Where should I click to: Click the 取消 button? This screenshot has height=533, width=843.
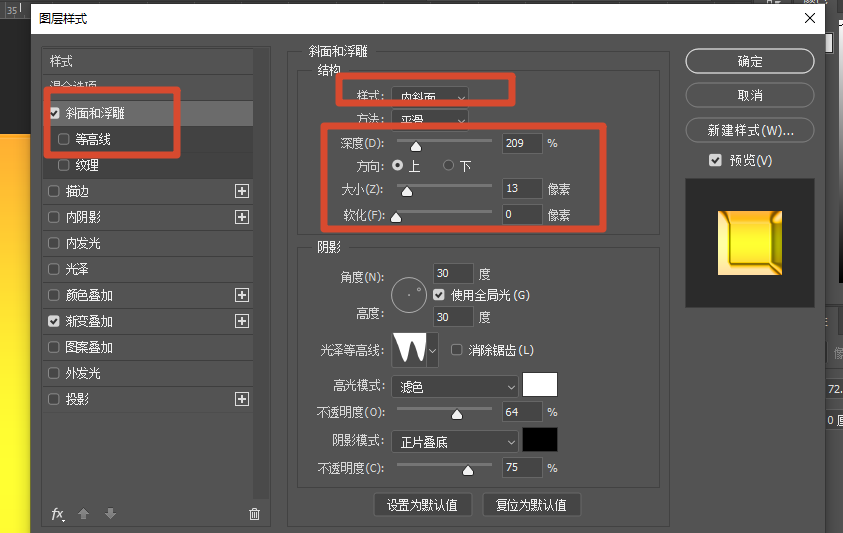coord(750,95)
